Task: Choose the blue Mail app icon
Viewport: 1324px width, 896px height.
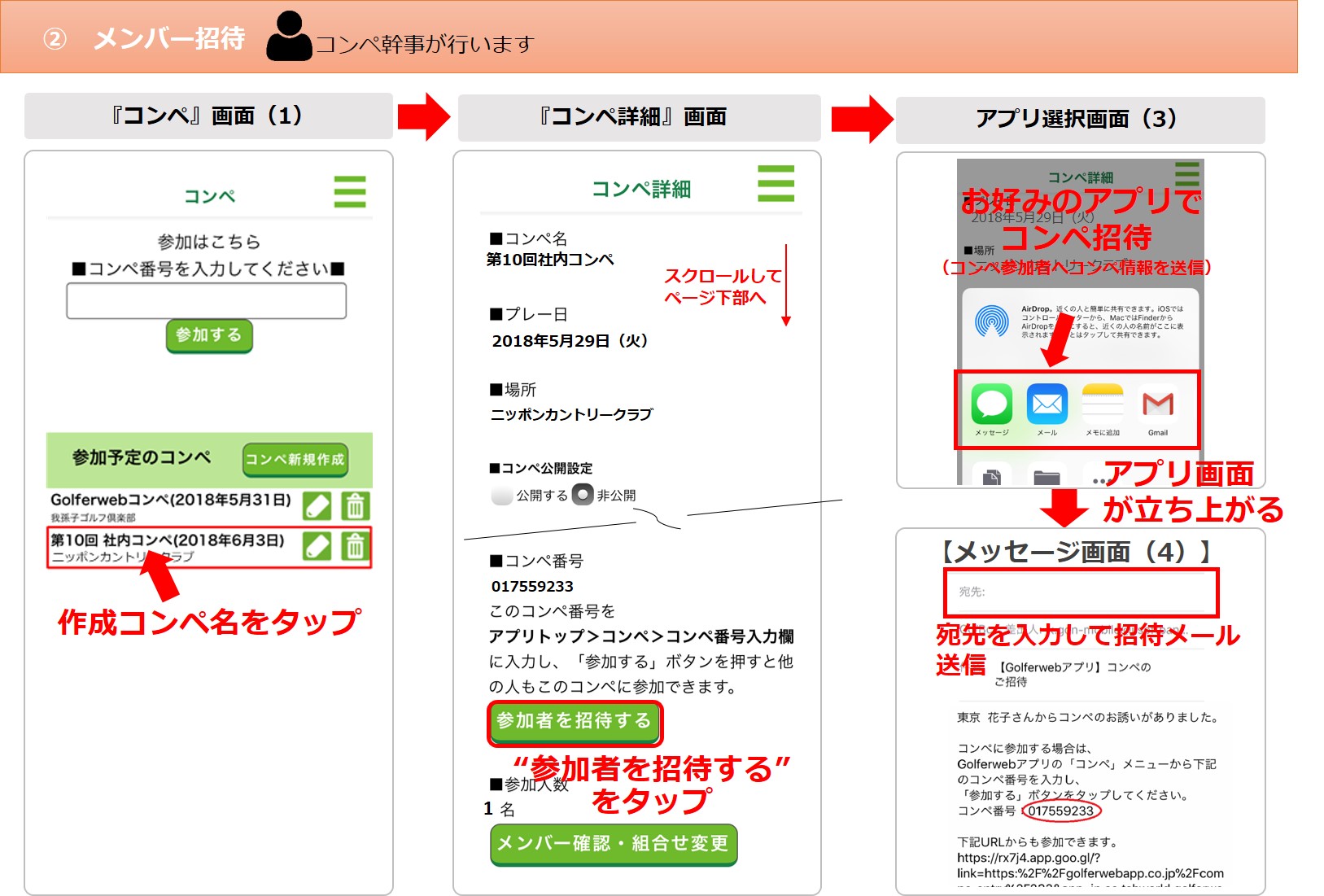Action: click(x=1047, y=404)
